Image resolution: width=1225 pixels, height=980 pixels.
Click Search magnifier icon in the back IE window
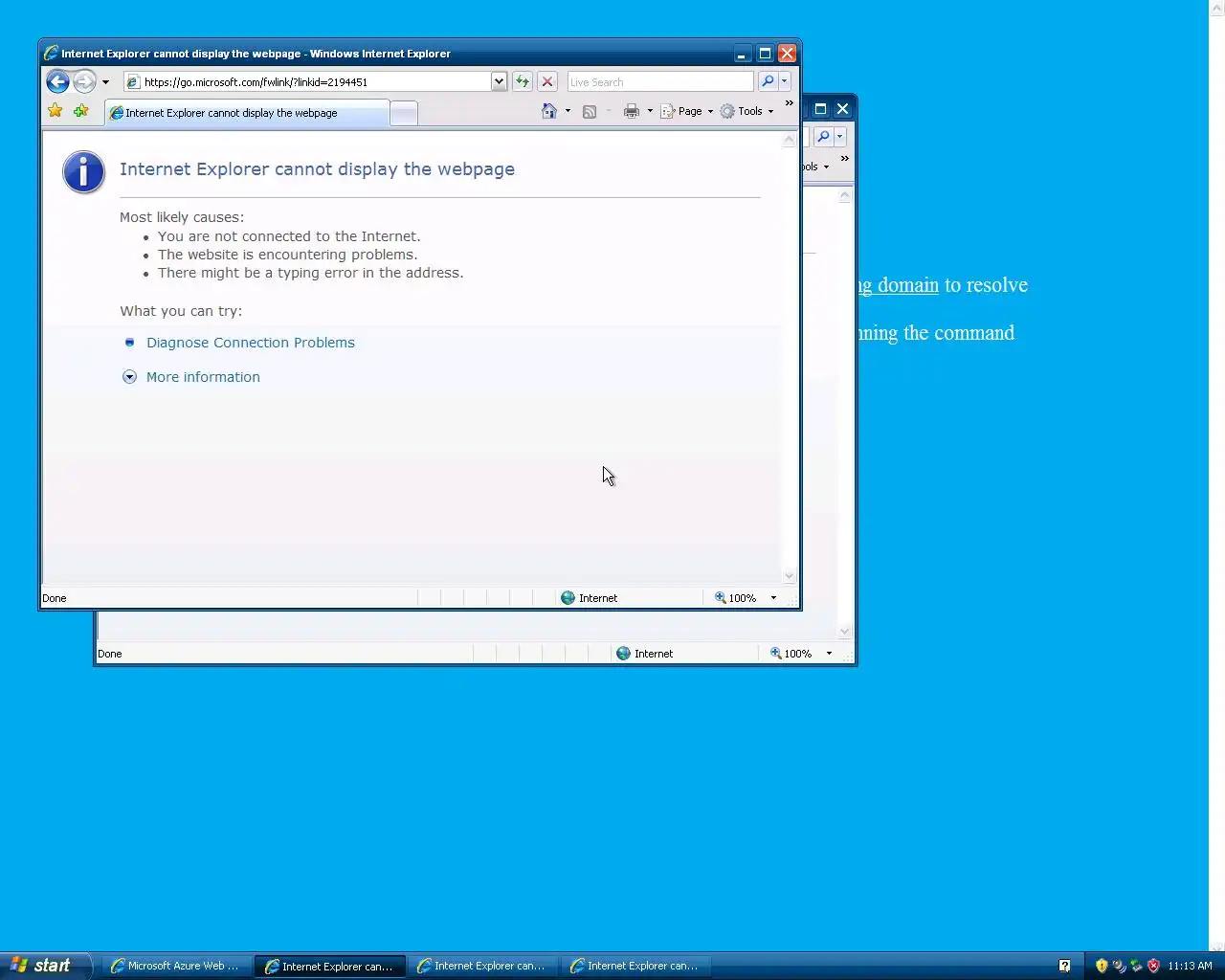tap(823, 137)
